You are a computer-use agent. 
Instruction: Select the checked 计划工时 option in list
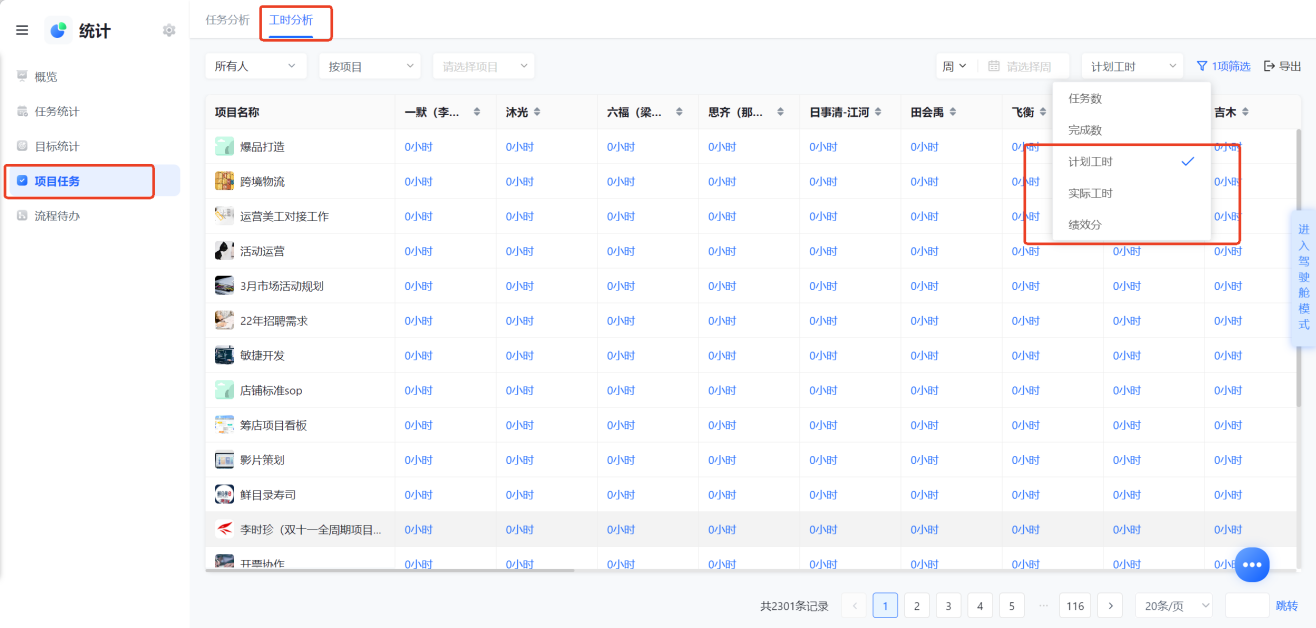point(1132,161)
